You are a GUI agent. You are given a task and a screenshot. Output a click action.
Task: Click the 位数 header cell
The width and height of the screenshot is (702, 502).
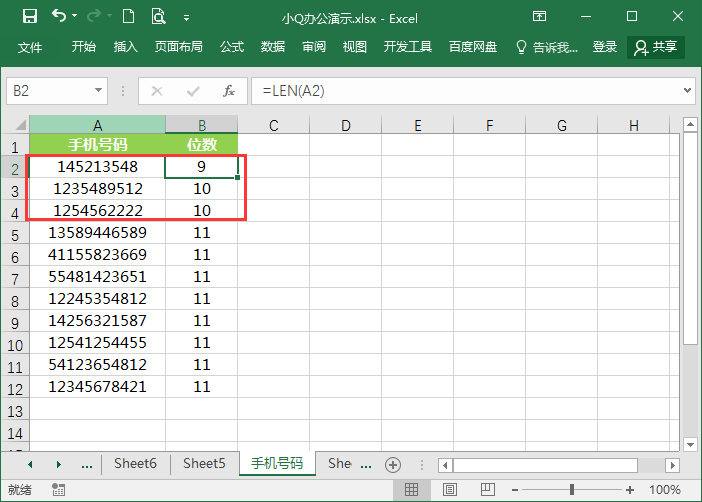pos(202,145)
